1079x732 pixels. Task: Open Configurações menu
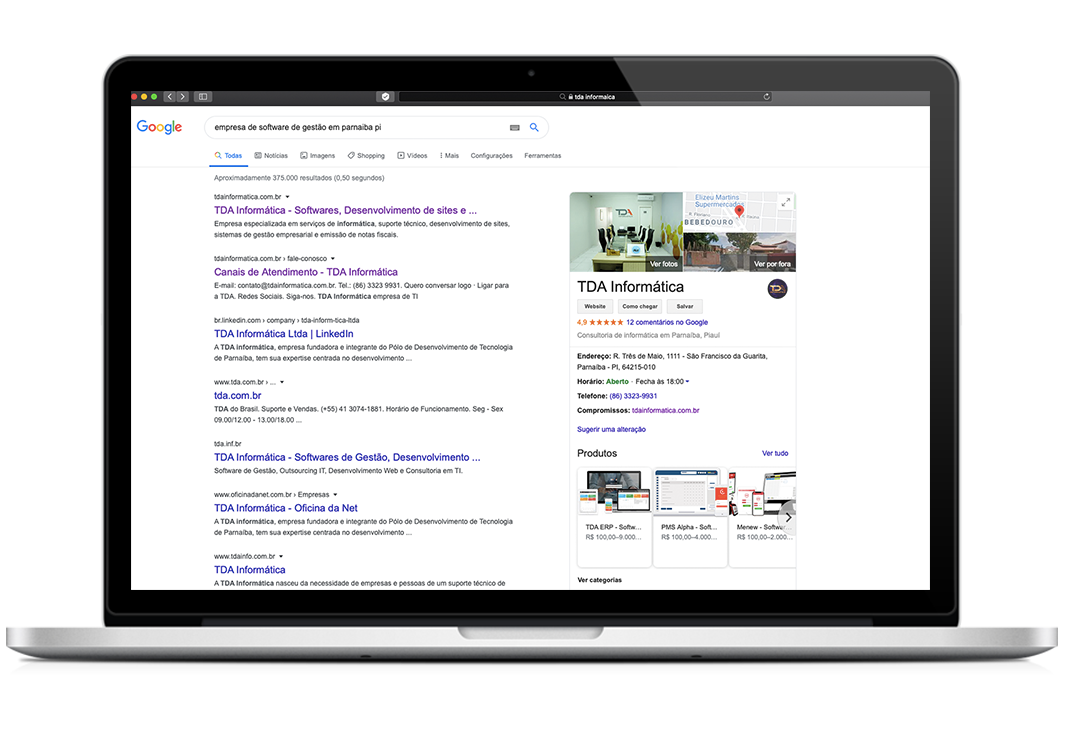[x=491, y=155]
